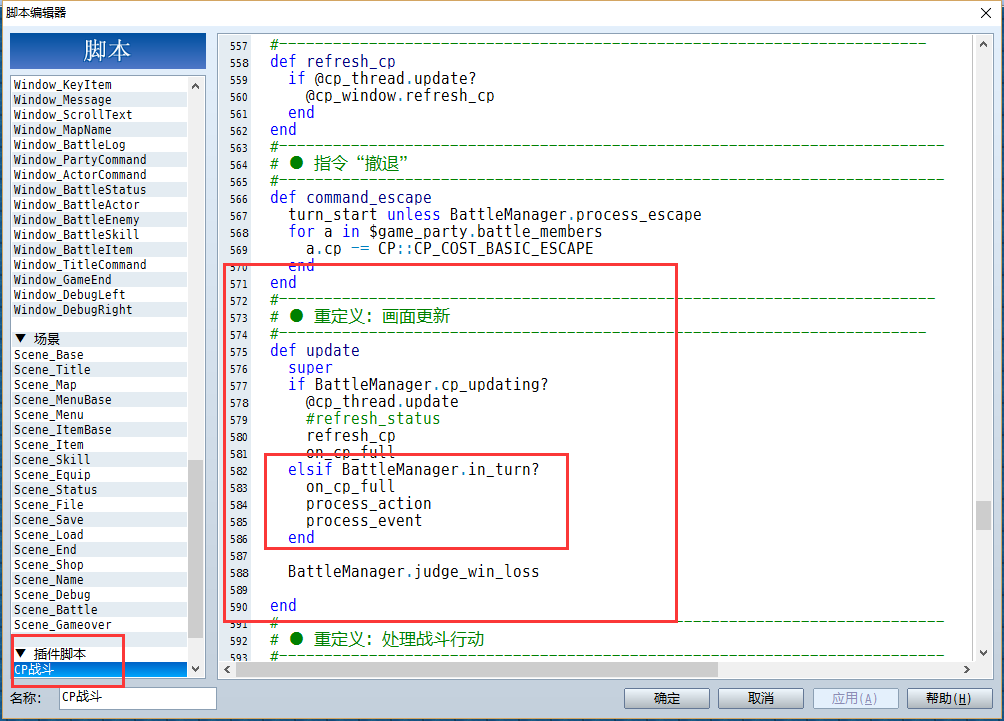Close the 脚本编辑器 window
Viewport: 1004px width, 721px height.
point(986,13)
